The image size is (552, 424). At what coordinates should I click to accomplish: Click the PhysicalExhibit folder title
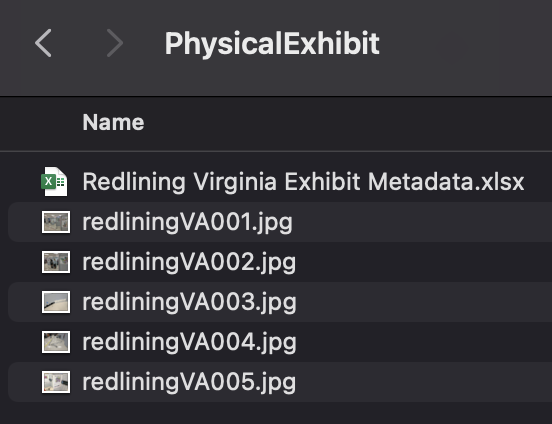(x=272, y=44)
